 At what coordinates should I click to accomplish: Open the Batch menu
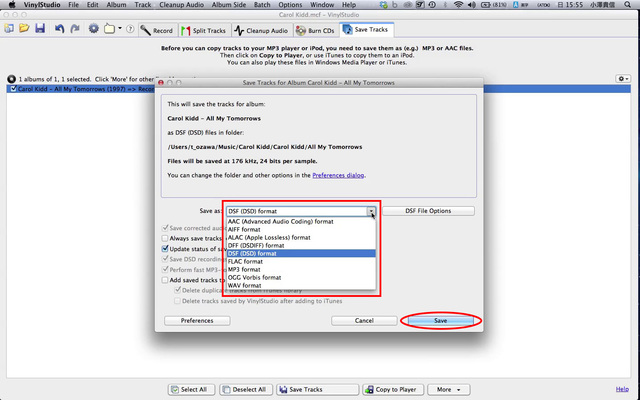tap(262, 5)
